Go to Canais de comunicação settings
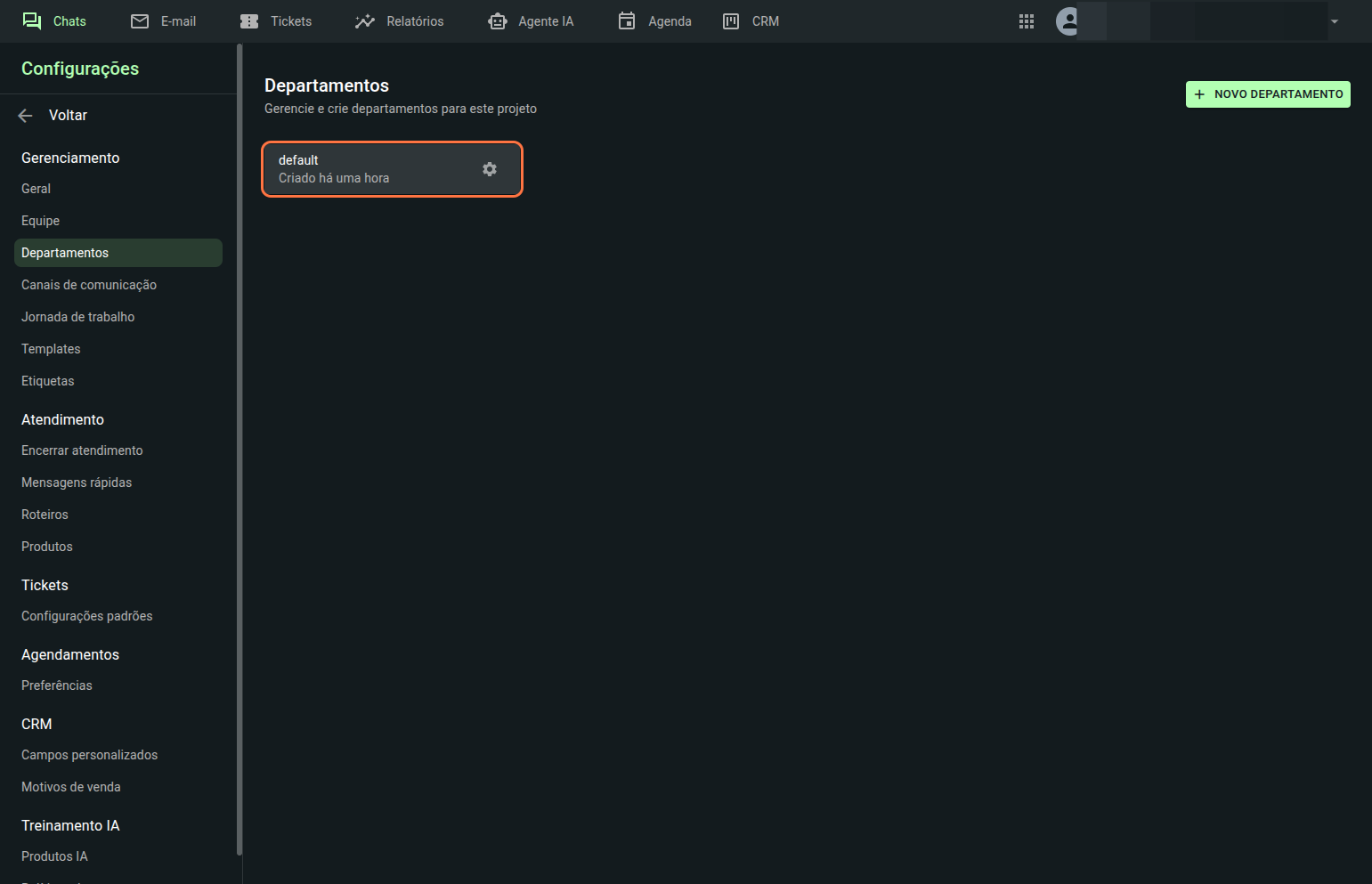This screenshot has height=884, width=1372. (x=89, y=285)
